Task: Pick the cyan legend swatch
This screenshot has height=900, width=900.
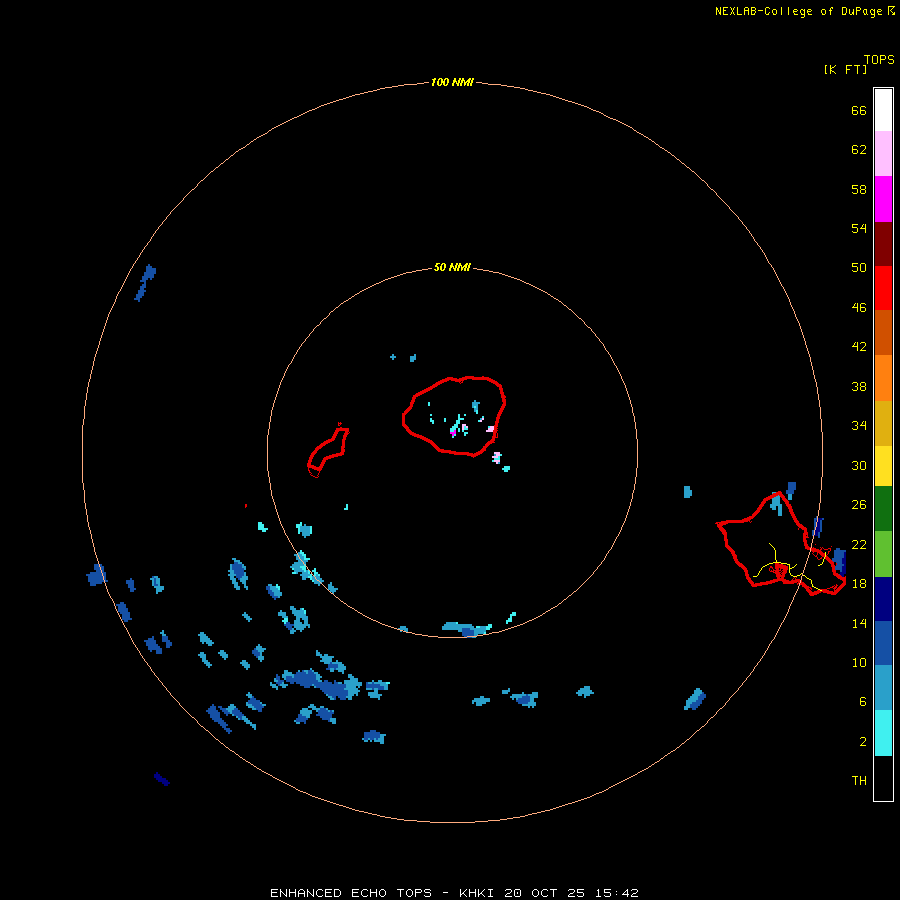Action: point(883,733)
